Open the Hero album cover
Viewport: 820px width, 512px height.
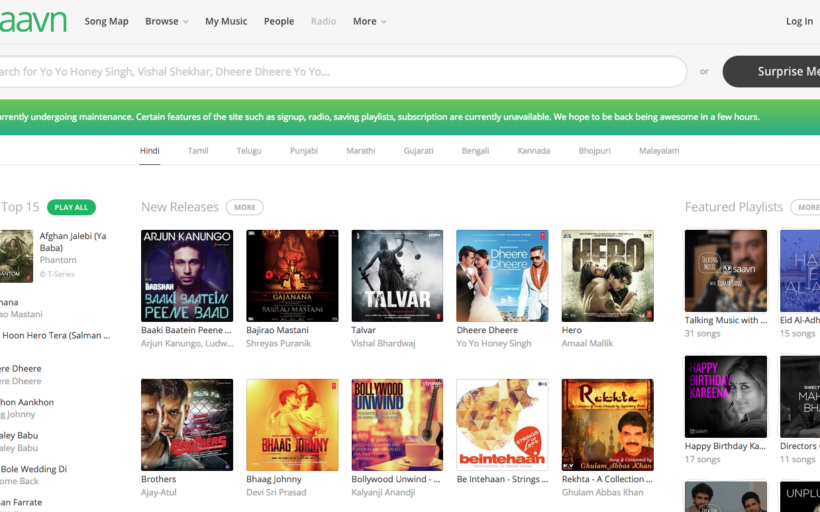pyautogui.click(x=608, y=276)
